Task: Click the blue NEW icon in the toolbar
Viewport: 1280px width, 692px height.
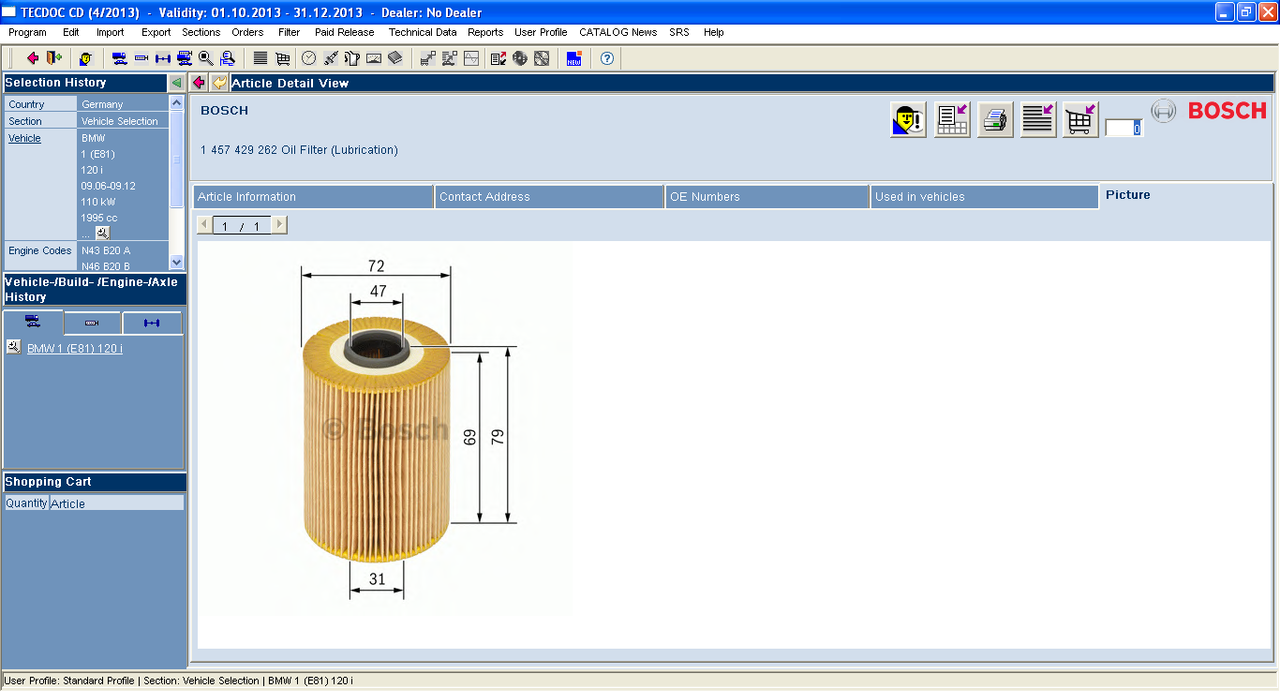Action: [x=574, y=58]
